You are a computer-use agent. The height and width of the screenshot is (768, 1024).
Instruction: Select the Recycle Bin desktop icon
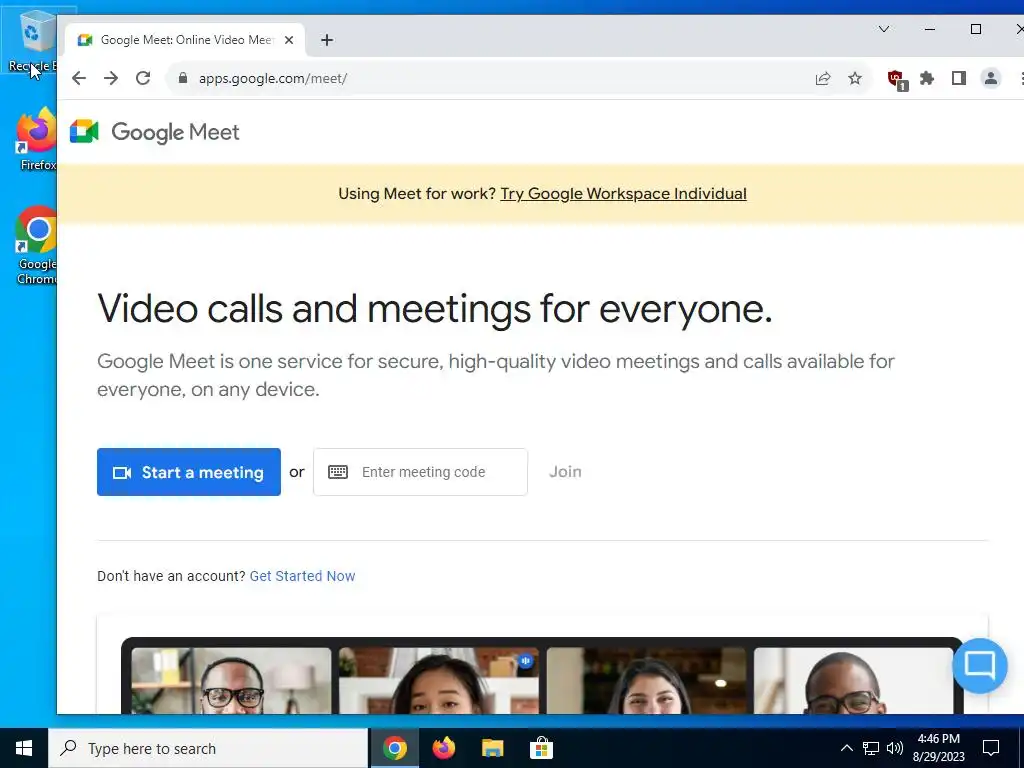click(x=31, y=40)
